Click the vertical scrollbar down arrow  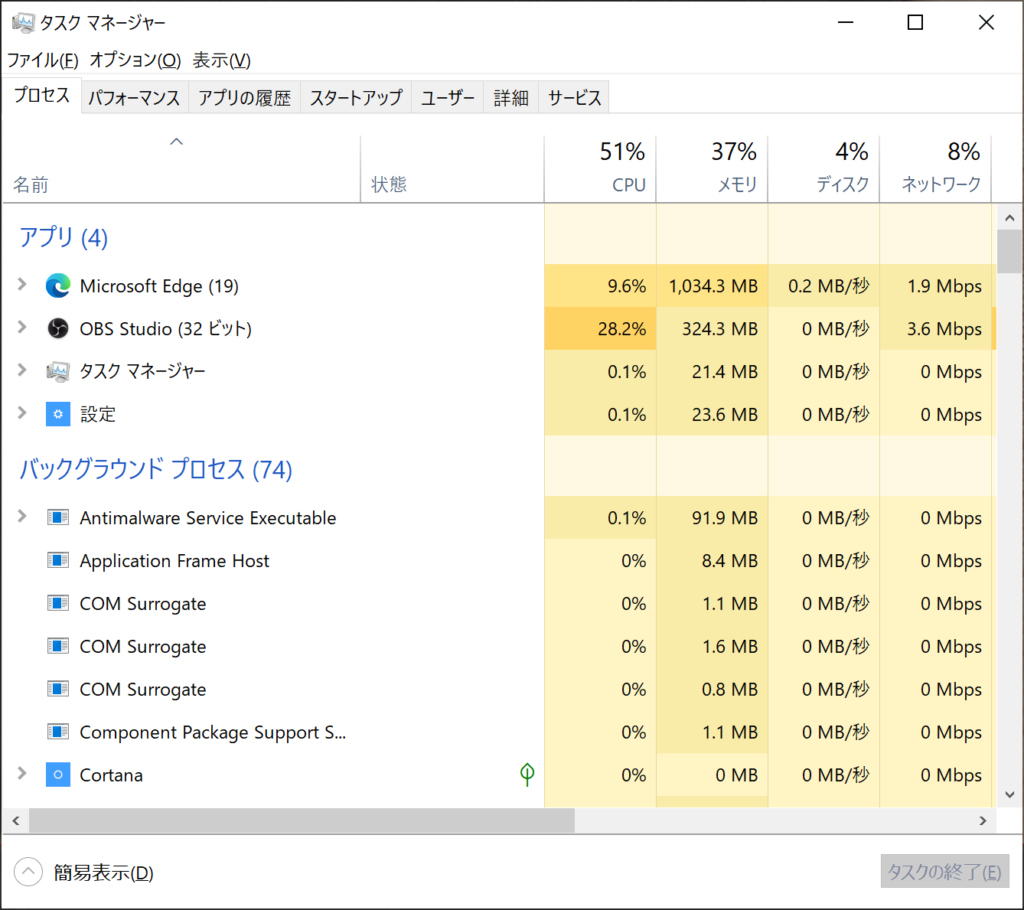pyautogui.click(x=1010, y=795)
